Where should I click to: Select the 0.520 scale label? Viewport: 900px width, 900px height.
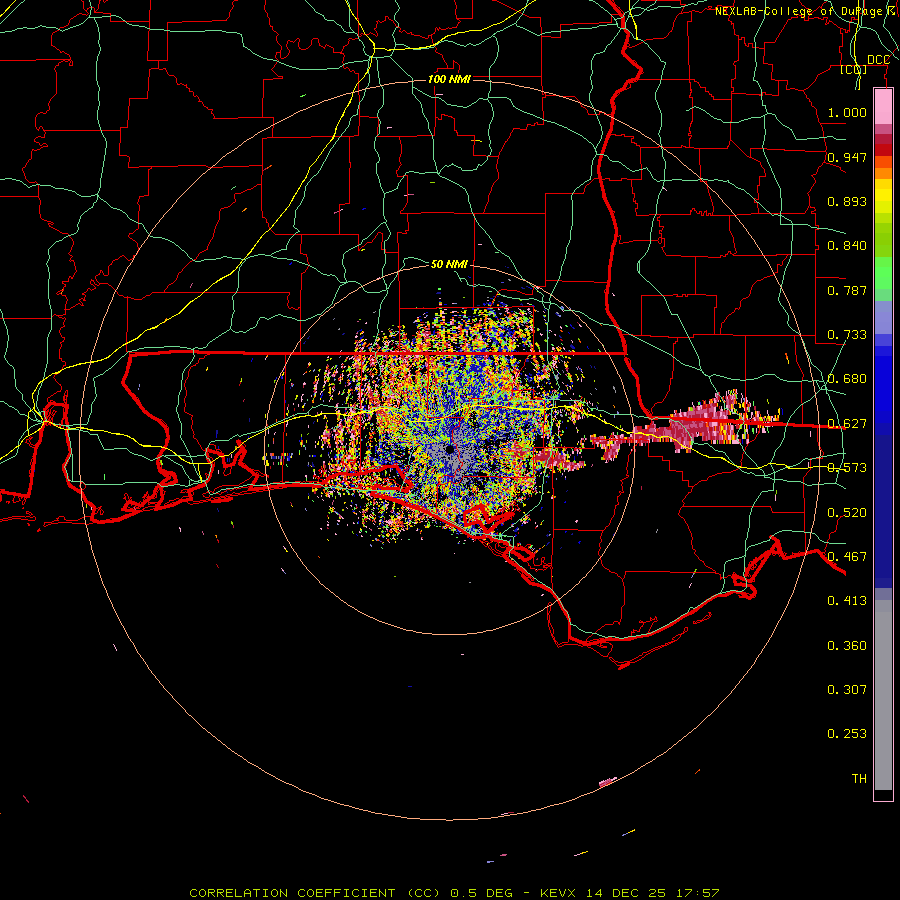tap(847, 513)
